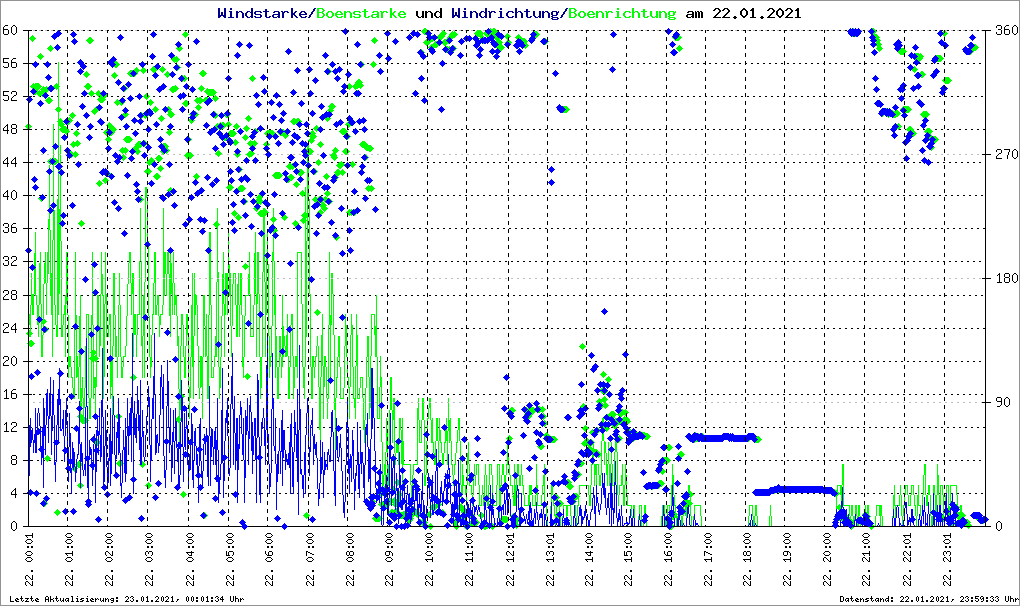Click the date '22.01.2021' in the title

[x=755, y=14]
